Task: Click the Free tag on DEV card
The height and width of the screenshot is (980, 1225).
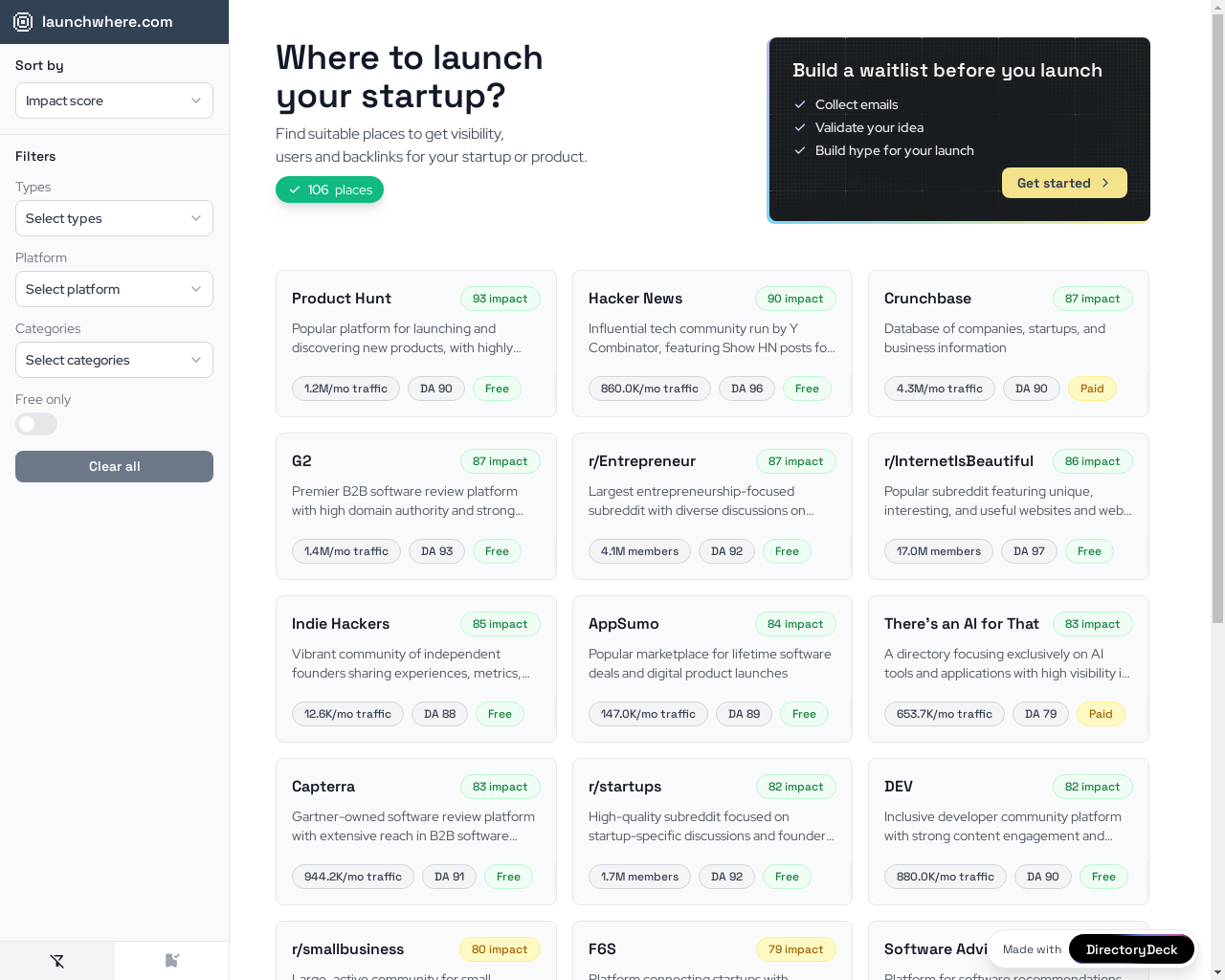Action: point(1103,877)
